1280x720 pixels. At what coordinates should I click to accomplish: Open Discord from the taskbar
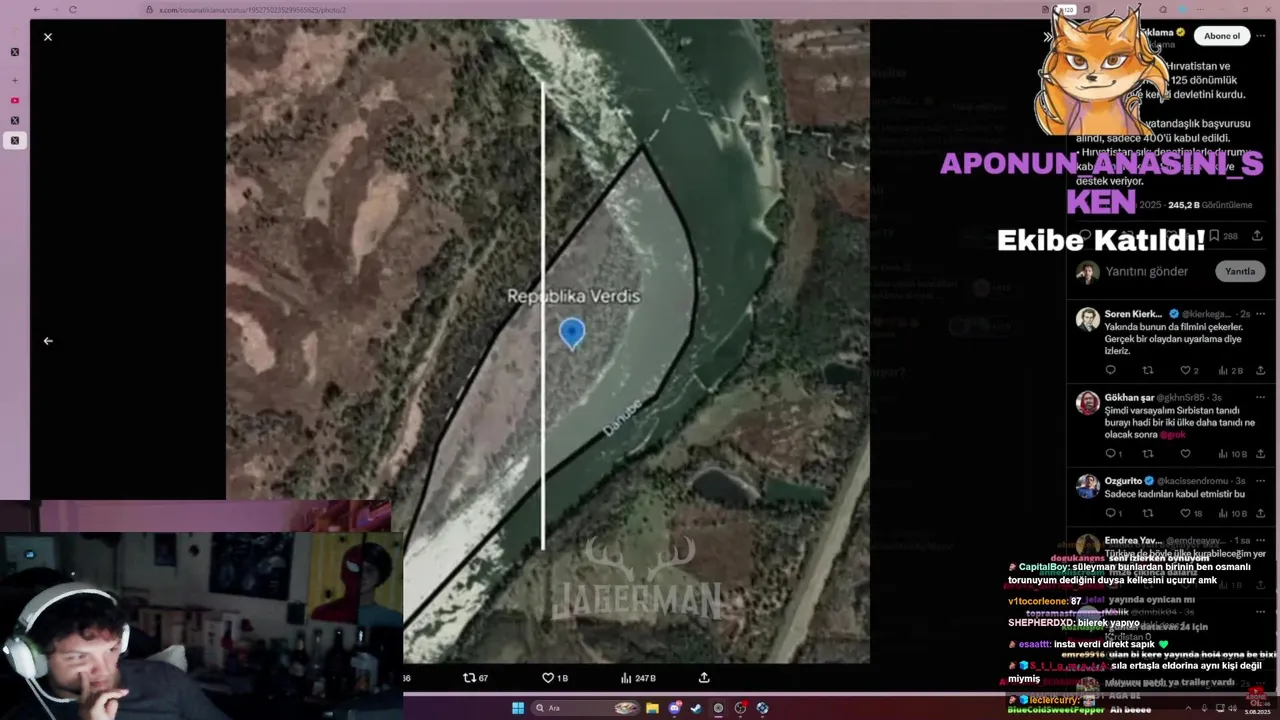pyautogui.click(x=674, y=708)
